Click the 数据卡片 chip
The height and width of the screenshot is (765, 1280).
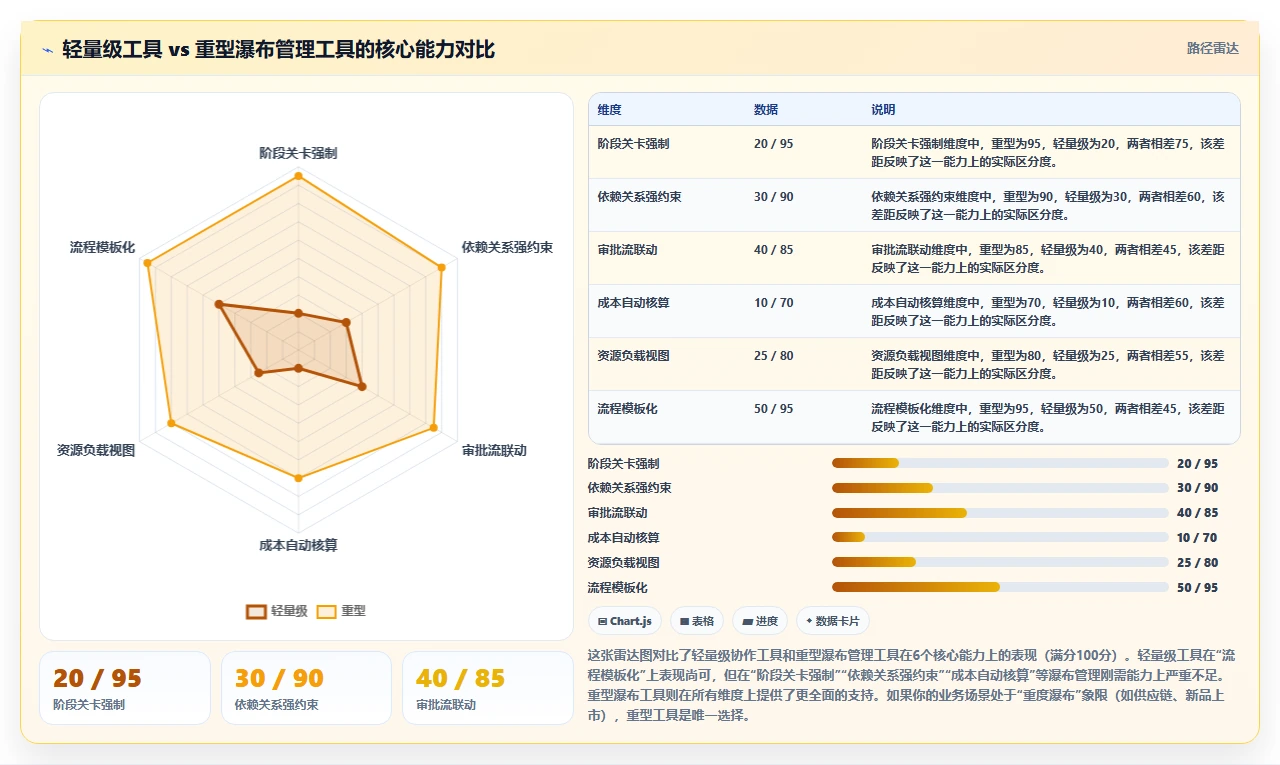tap(832, 621)
